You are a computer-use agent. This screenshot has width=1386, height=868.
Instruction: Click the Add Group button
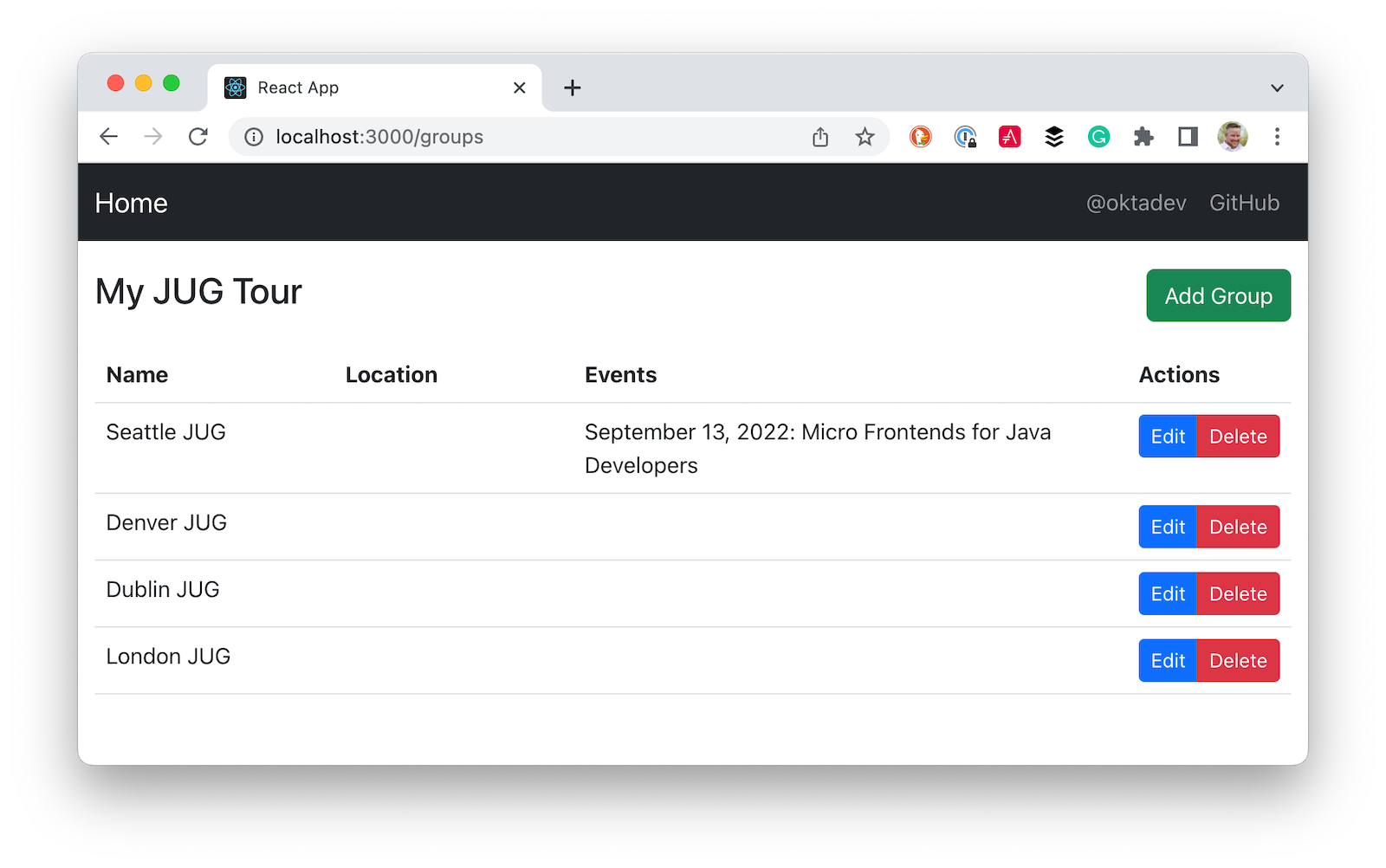1218,295
